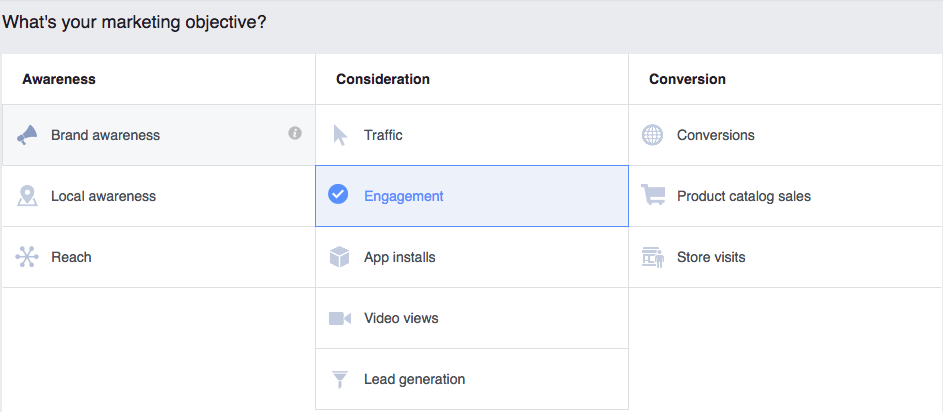
Task: Click the App installs box icon
Action: pos(340,257)
